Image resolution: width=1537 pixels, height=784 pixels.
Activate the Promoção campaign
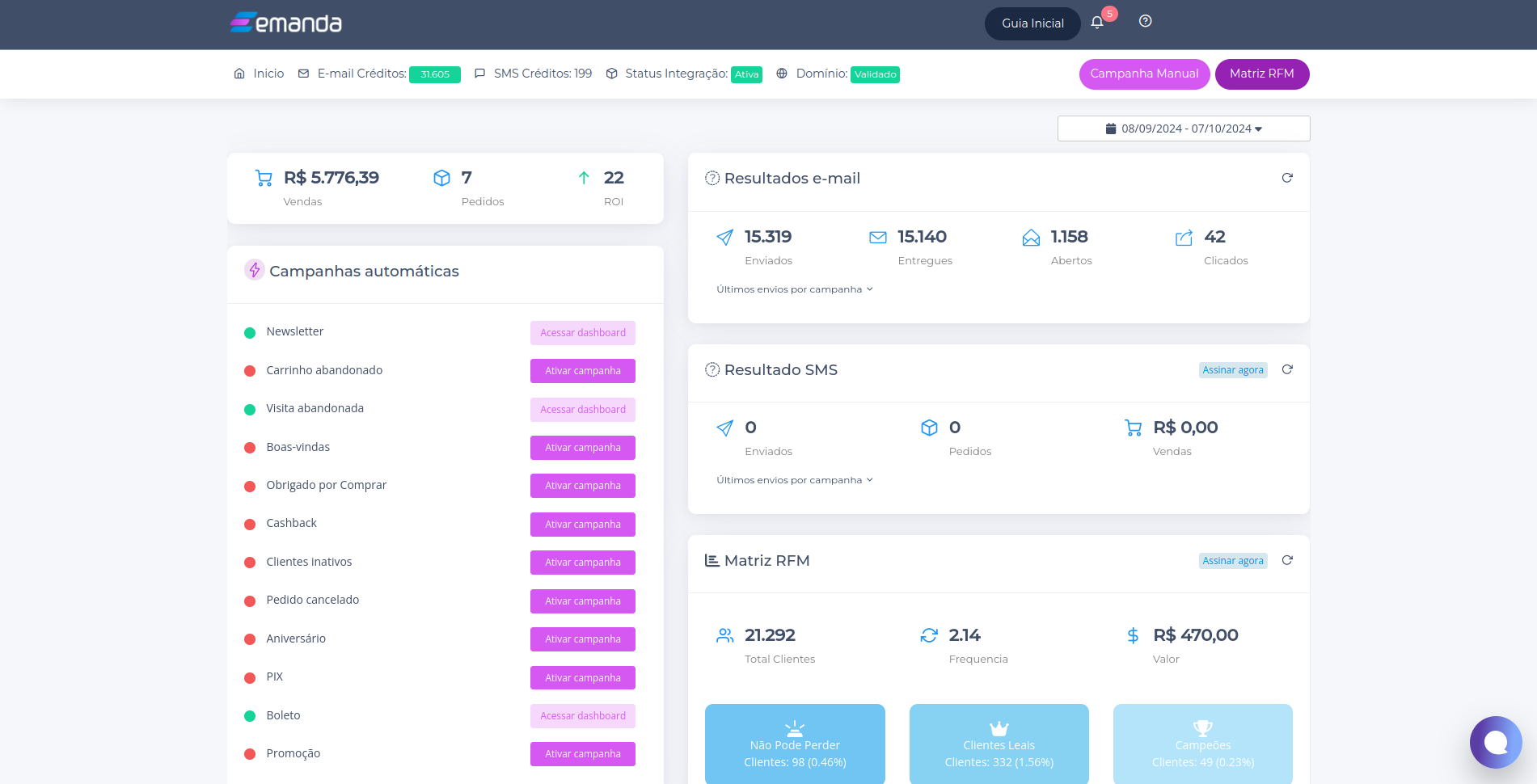coord(583,754)
